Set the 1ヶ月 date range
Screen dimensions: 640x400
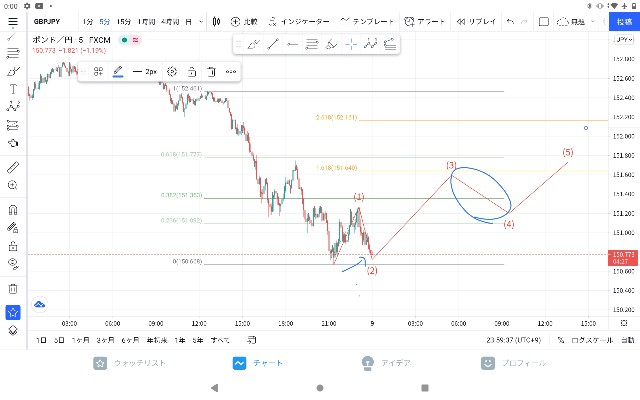pyautogui.click(x=80, y=340)
